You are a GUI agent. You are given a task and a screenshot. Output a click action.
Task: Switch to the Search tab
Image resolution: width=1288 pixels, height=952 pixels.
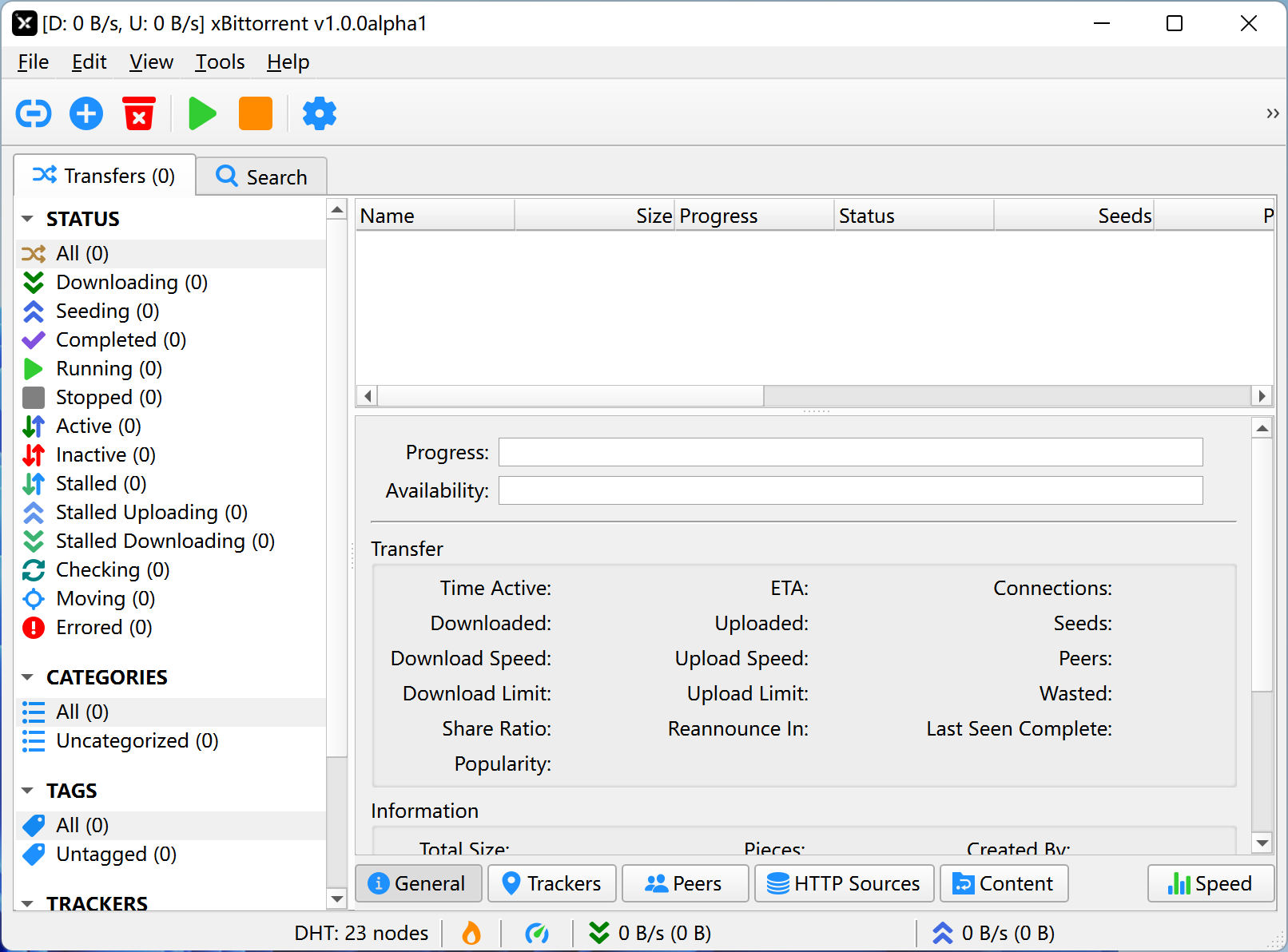[x=262, y=177]
